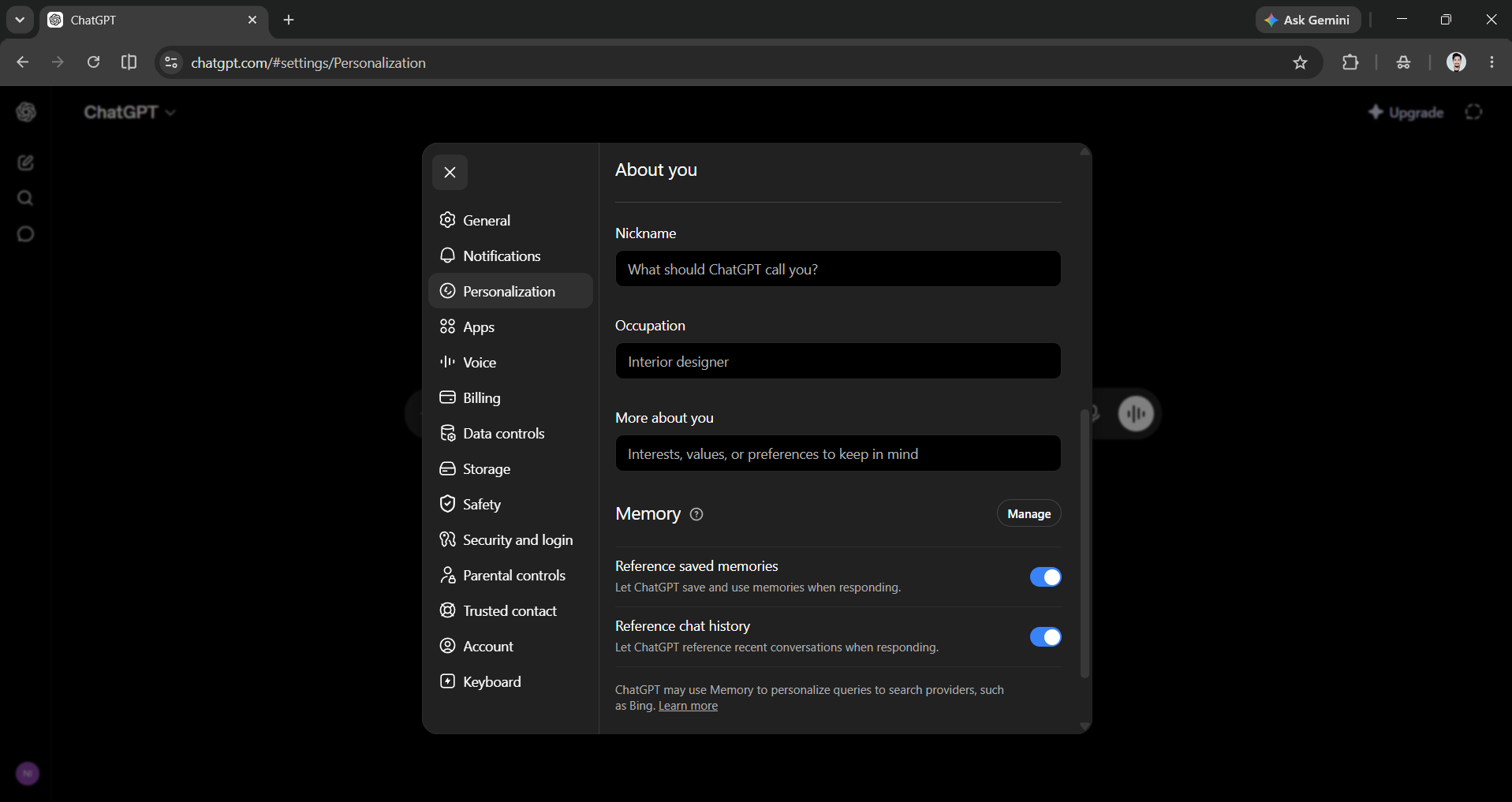Click the Upgrade button
Image resolution: width=1512 pixels, height=802 pixels.
click(x=1406, y=113)
